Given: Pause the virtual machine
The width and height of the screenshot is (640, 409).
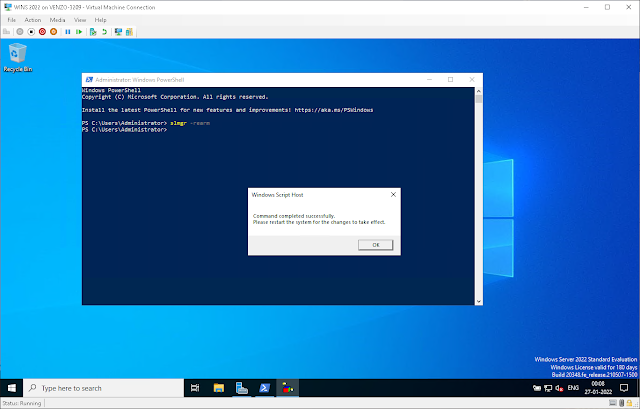Looking at the screenshot, I should click(68, 32).
